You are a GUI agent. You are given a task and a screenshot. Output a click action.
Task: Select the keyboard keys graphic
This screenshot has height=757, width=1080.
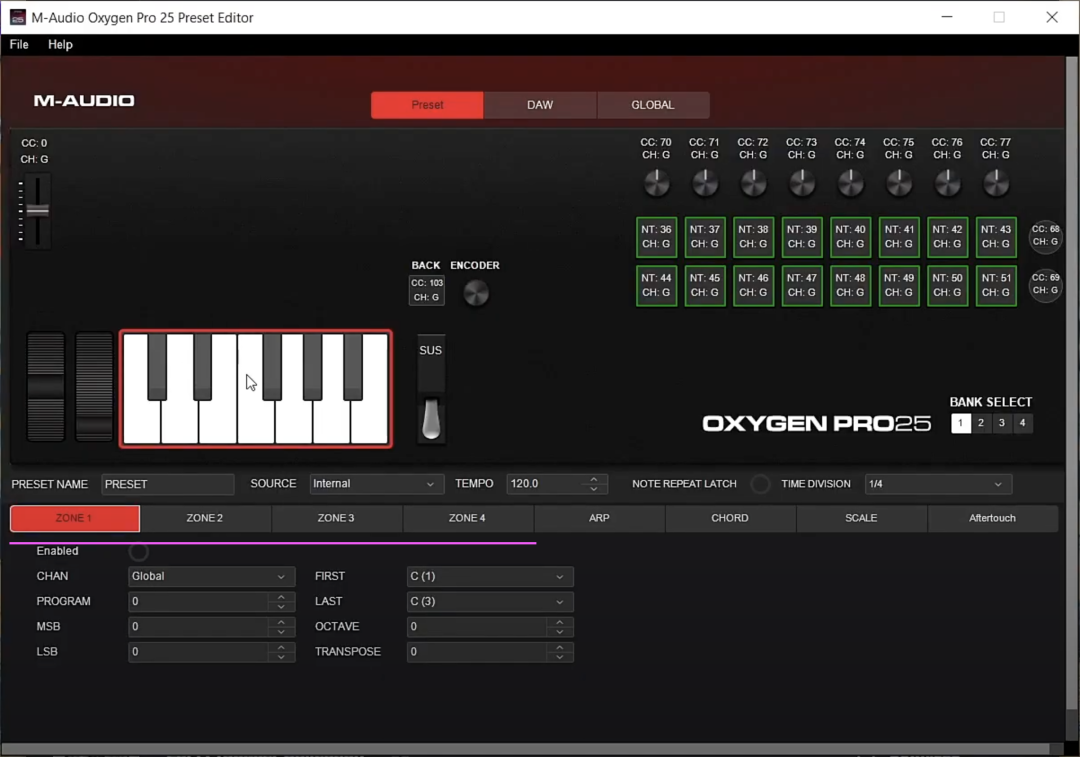(x=256, y=389)
